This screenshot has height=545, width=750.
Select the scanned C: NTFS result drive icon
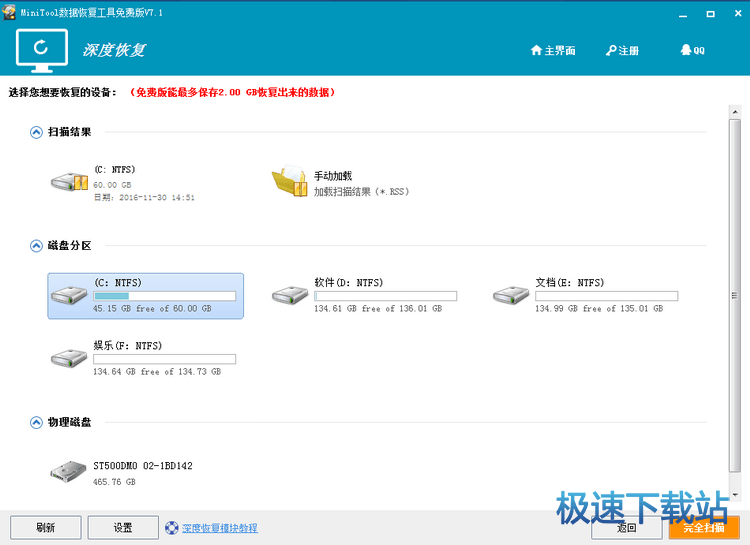(69, 182)
